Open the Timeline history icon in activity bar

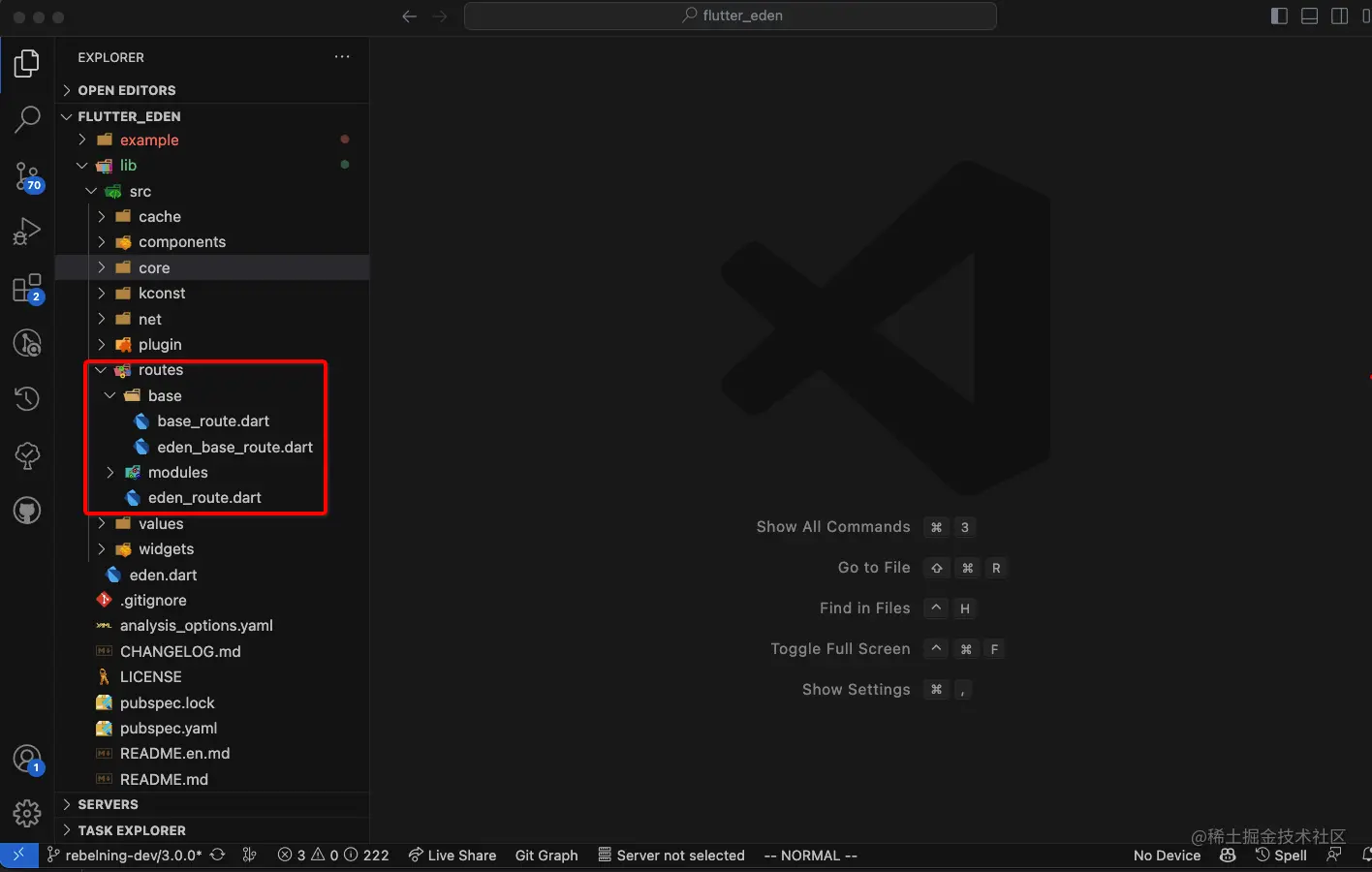tap(27, 398)
